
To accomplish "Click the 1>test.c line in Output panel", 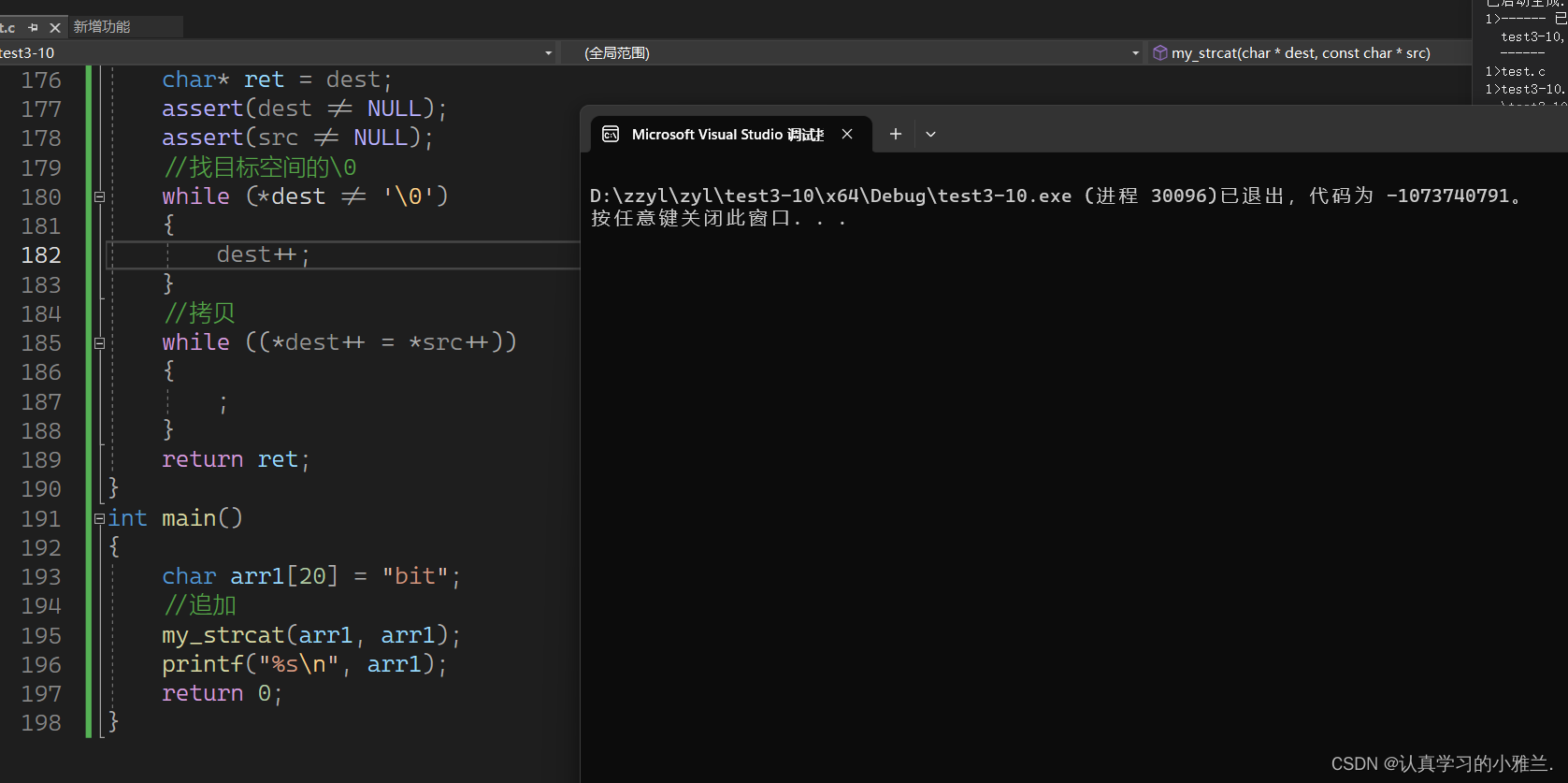I will coord(1515,72).
